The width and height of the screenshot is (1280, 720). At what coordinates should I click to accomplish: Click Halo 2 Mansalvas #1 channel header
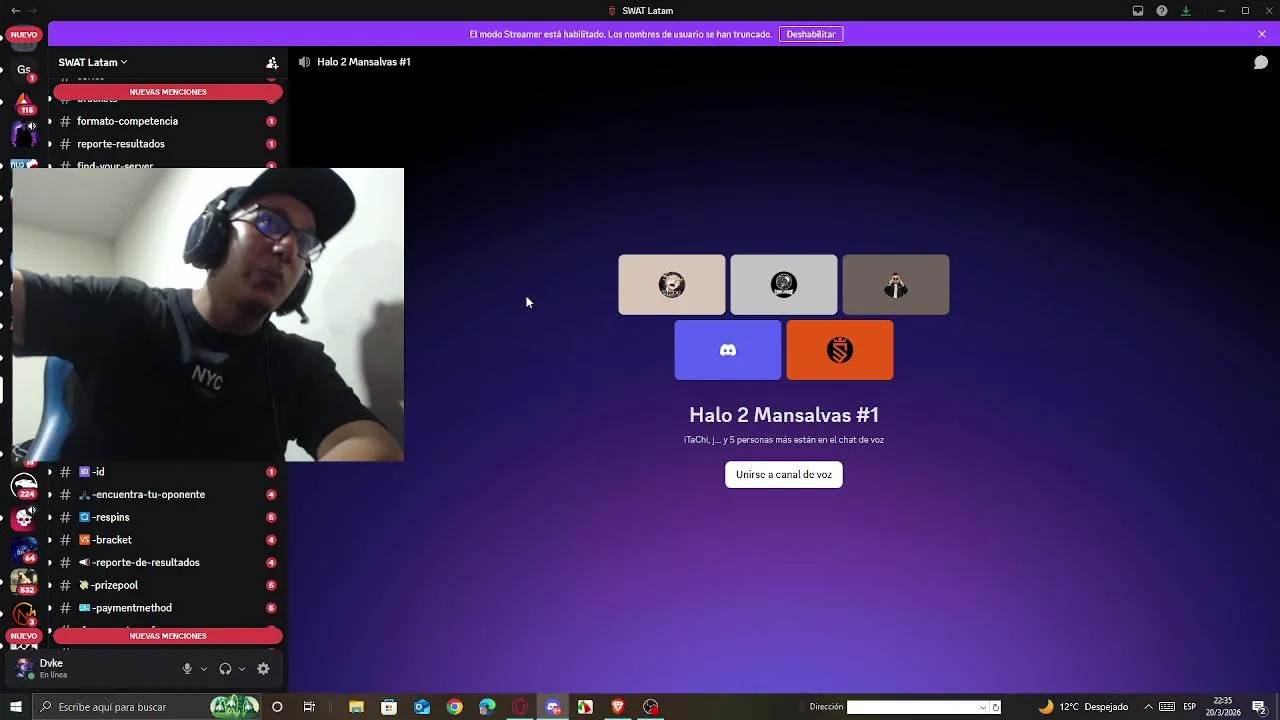pos(363,62)
